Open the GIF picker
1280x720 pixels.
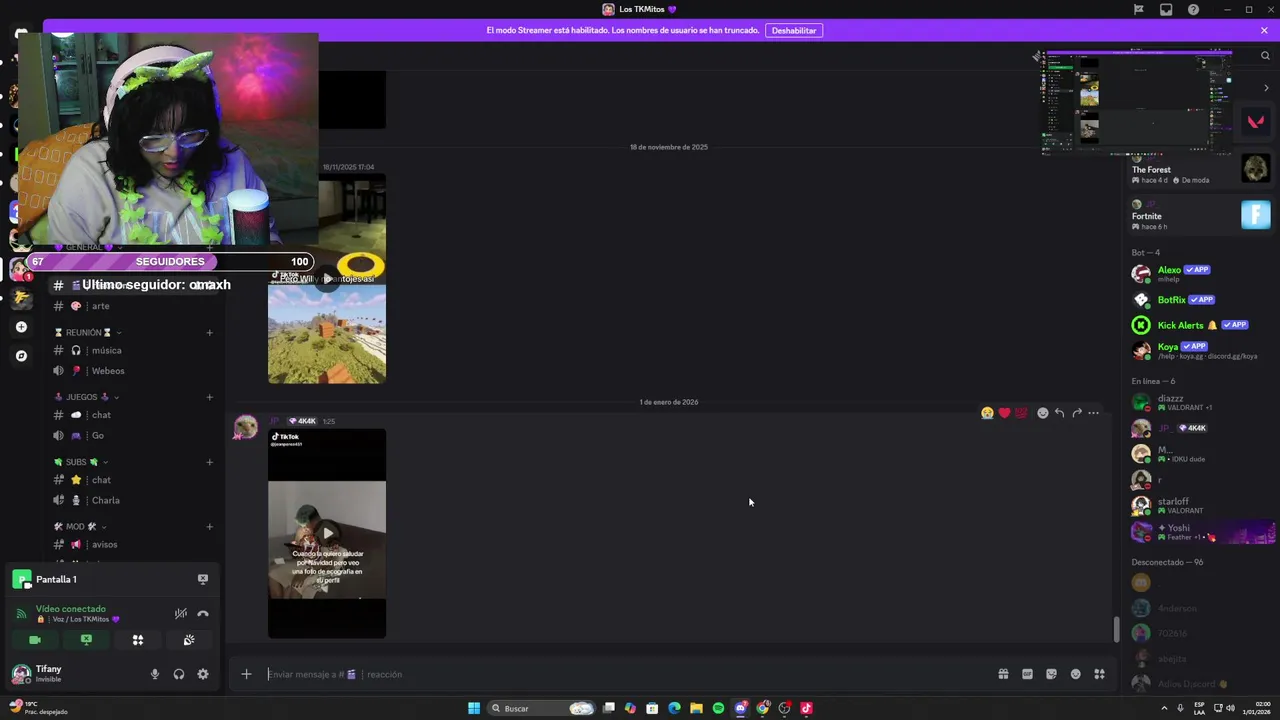[x=1027, y=674]
